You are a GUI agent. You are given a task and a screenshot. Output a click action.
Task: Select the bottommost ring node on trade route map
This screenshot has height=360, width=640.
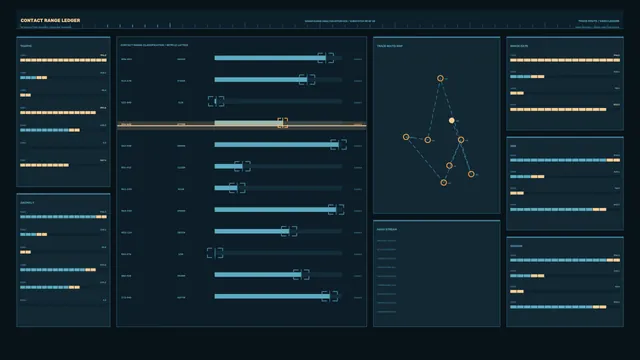click(x=444, y=182)
